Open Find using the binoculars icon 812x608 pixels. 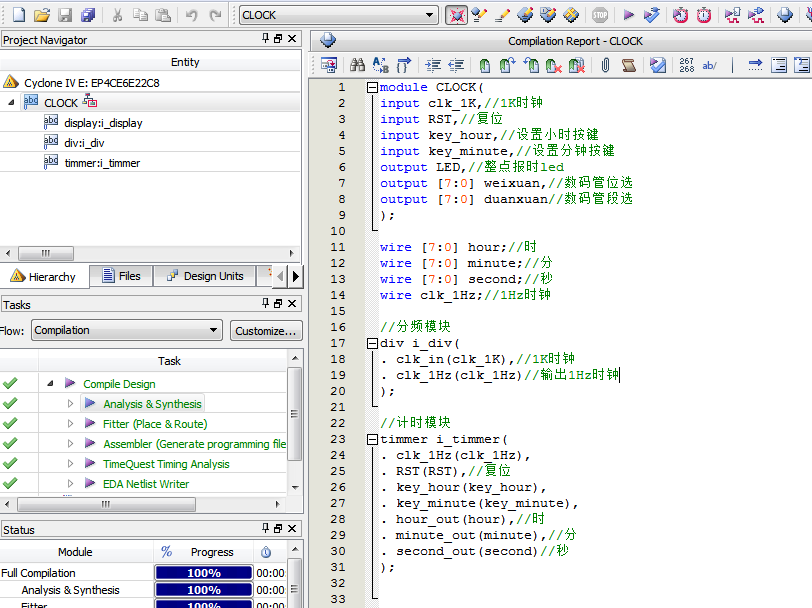tap(357, 65)
